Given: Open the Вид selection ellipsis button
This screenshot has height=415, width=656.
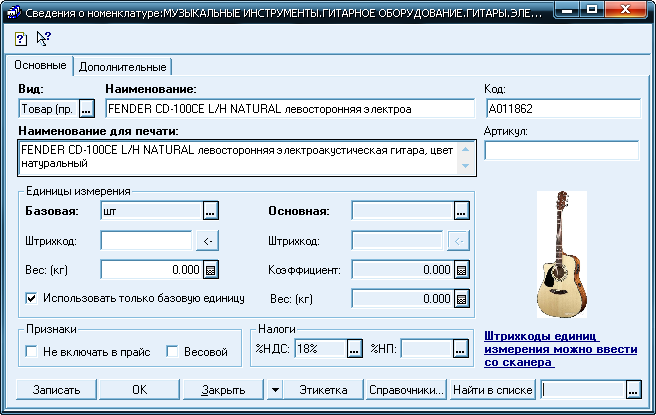Looking at the screenshot, I should (x=86, y=109).
